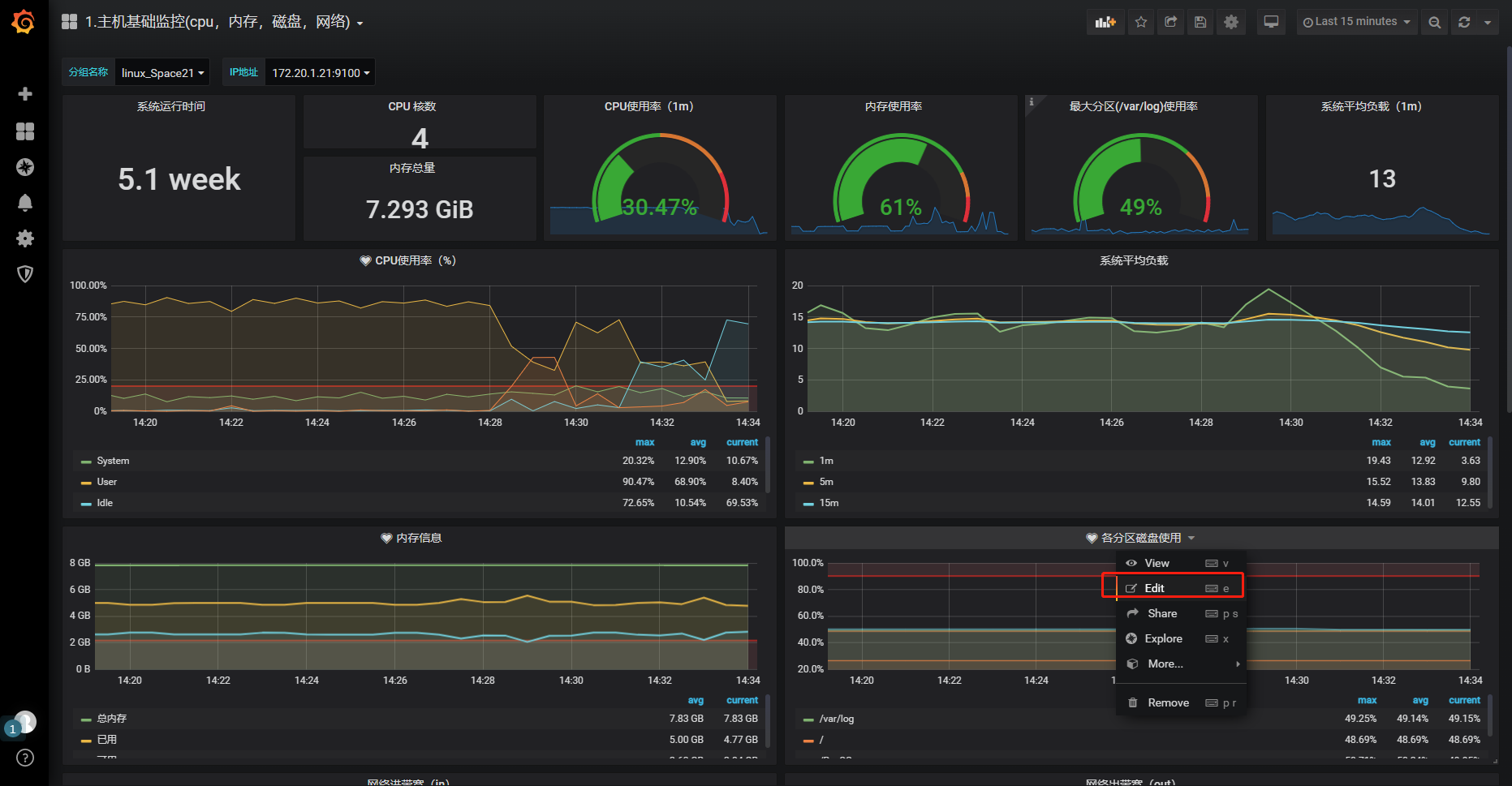Click the Share dashboard icon
The image size is (1512, 786).
1170,22
